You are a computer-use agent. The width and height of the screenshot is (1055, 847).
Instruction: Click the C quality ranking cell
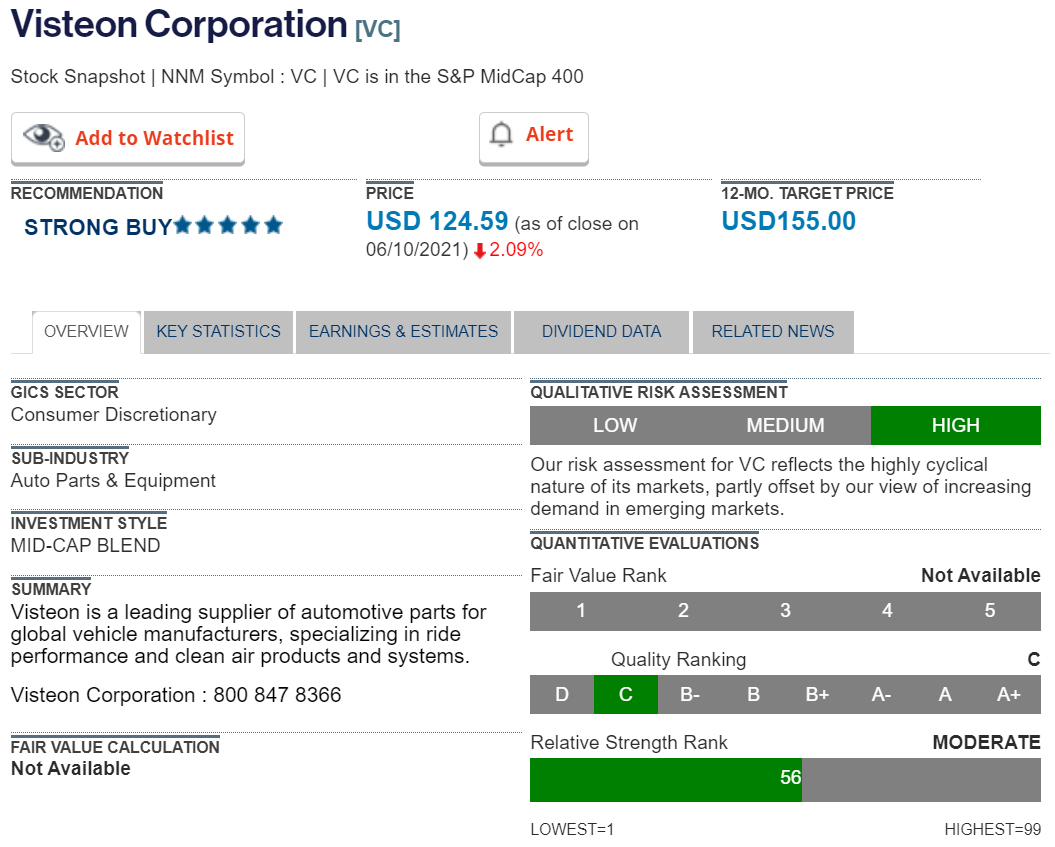(625, 695)
